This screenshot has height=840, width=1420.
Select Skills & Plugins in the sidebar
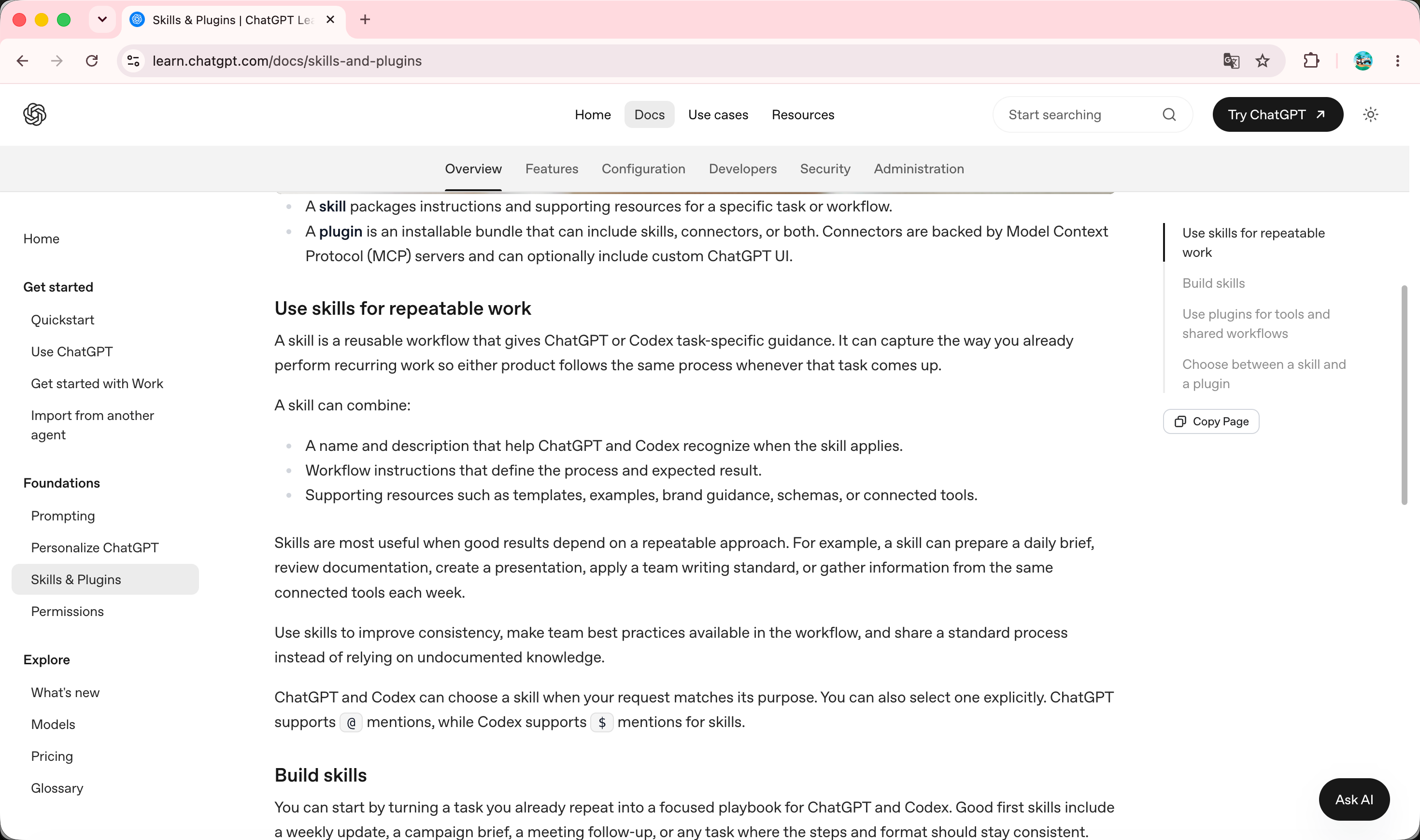(105, 579)
